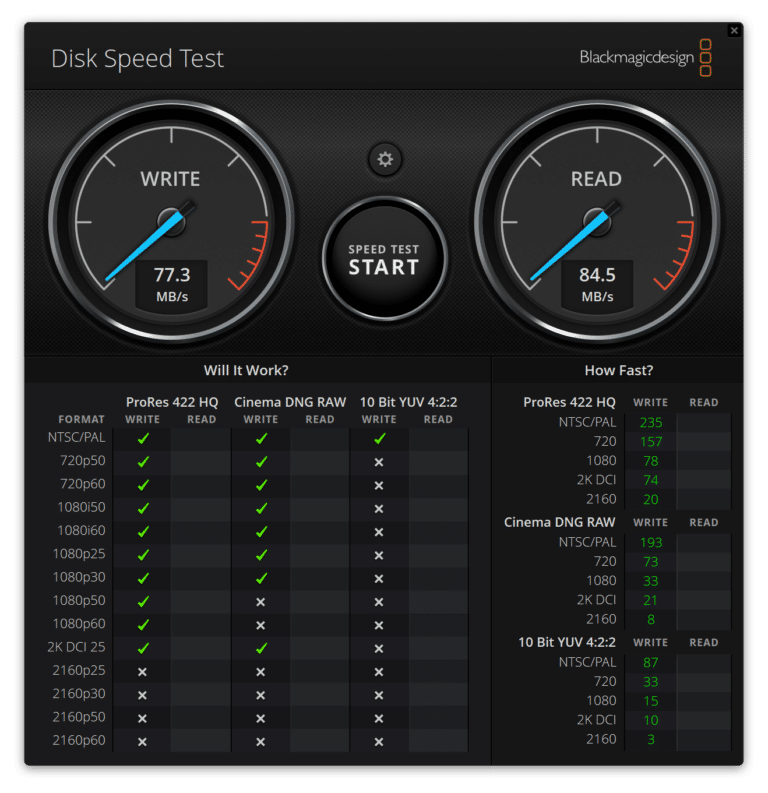Click 10 Bit YUV 2160p50 write cross
Viewport: 768px width, 793px height.
tap(379, 718)
